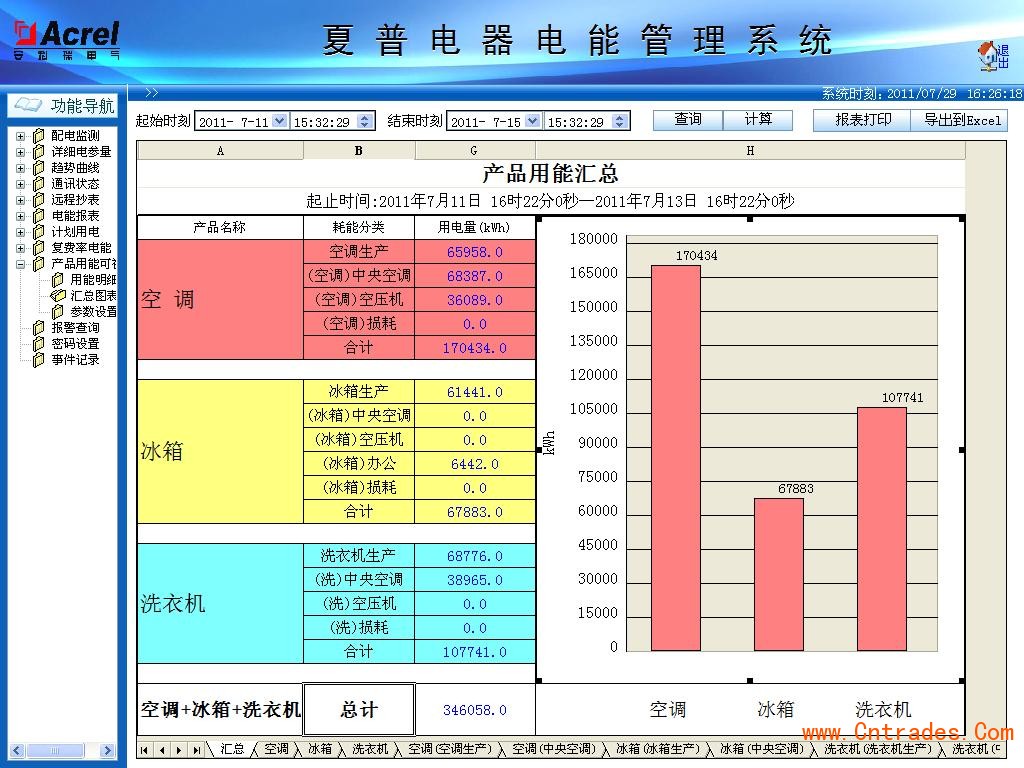This screenshot has width=1024, height=768.
Task: Open 用能明细 tree item
Action: [x=93, y=280]
